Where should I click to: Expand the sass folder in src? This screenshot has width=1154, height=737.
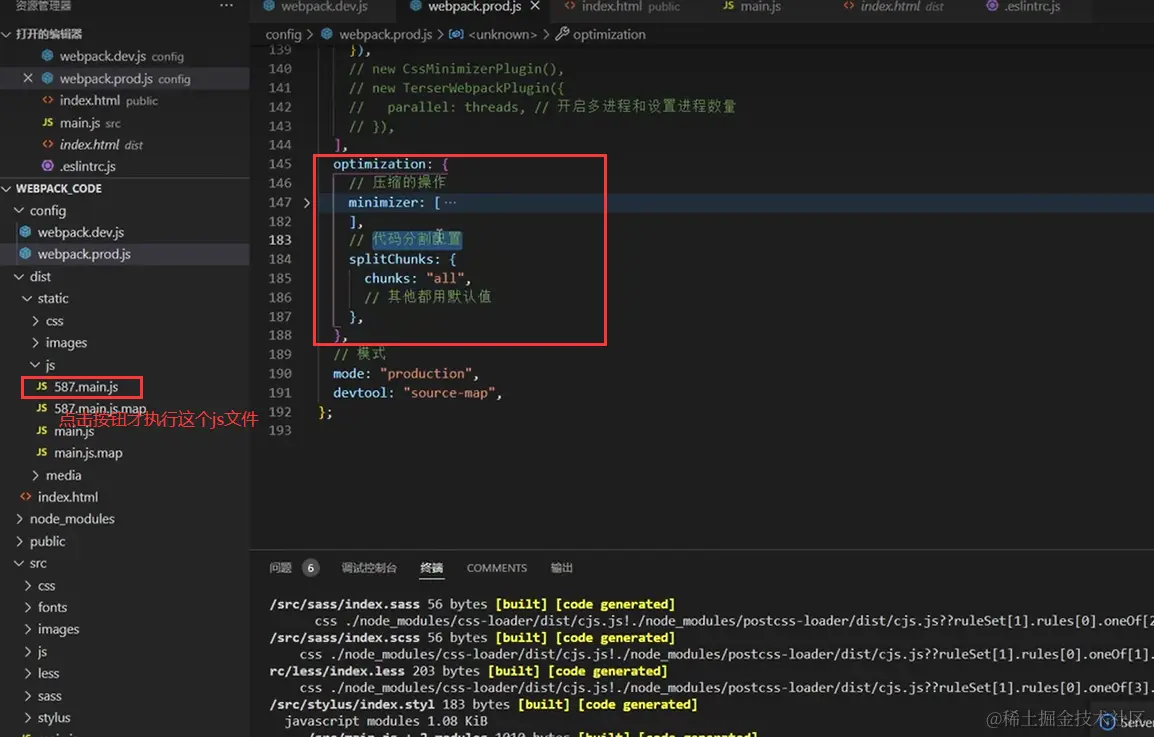[x=27, y=696]
